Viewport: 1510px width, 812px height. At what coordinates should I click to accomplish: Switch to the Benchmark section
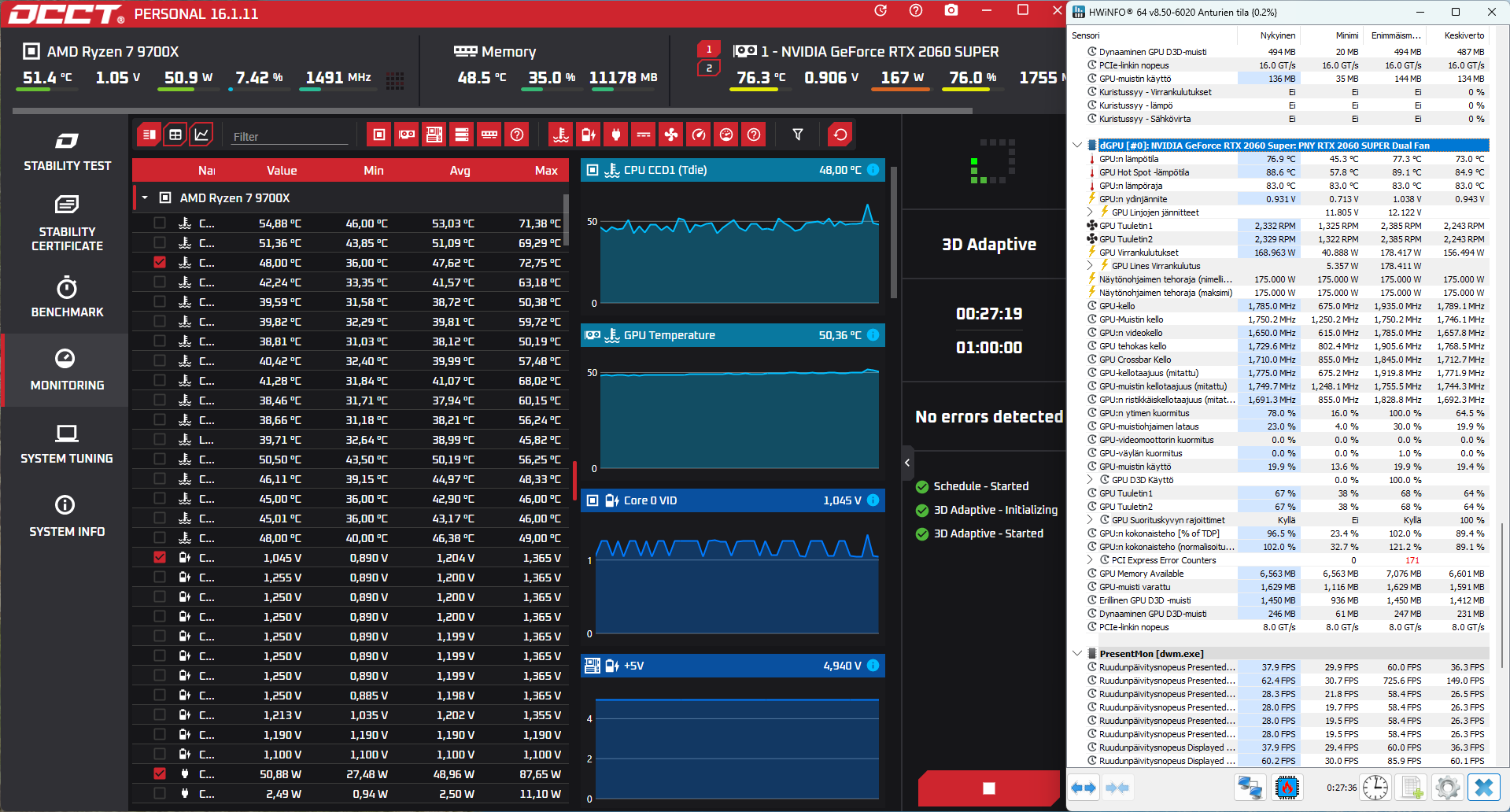pos(67,297)
